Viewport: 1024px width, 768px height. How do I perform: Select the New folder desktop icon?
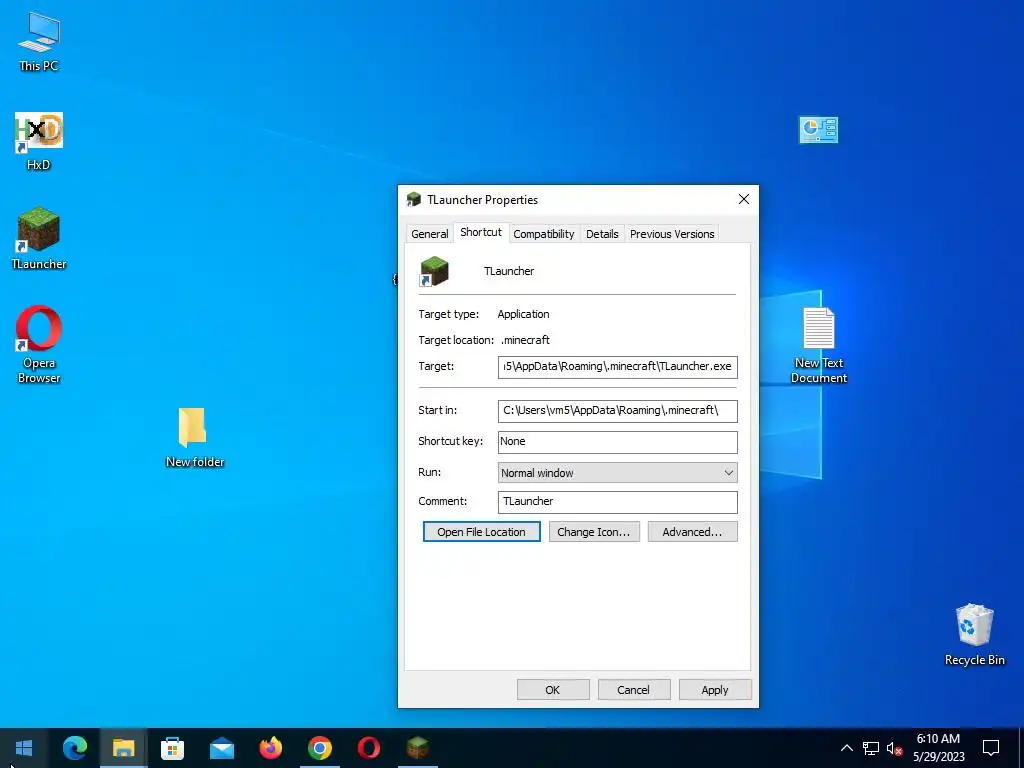pos(195,436)
